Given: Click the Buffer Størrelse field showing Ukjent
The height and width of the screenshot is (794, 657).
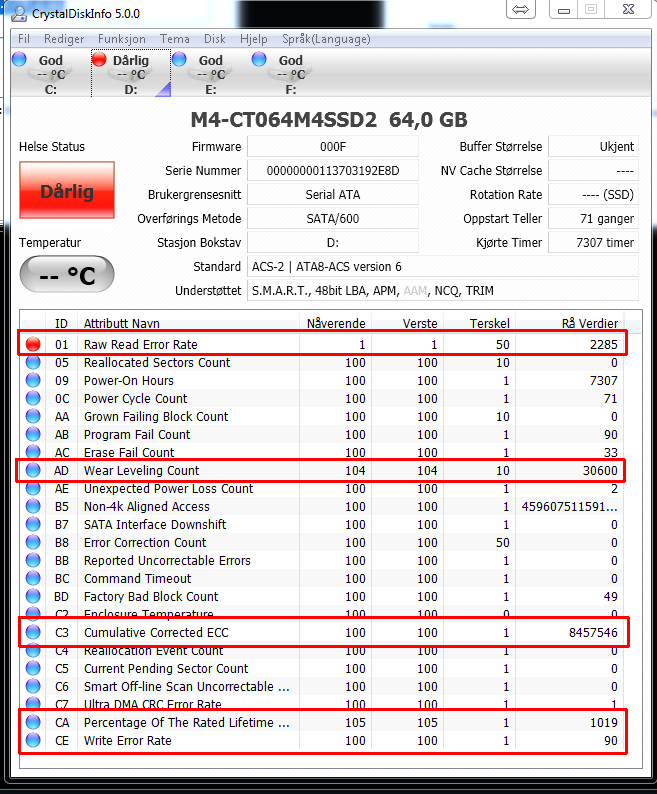Looking at the screenshot, I should 593,147.
